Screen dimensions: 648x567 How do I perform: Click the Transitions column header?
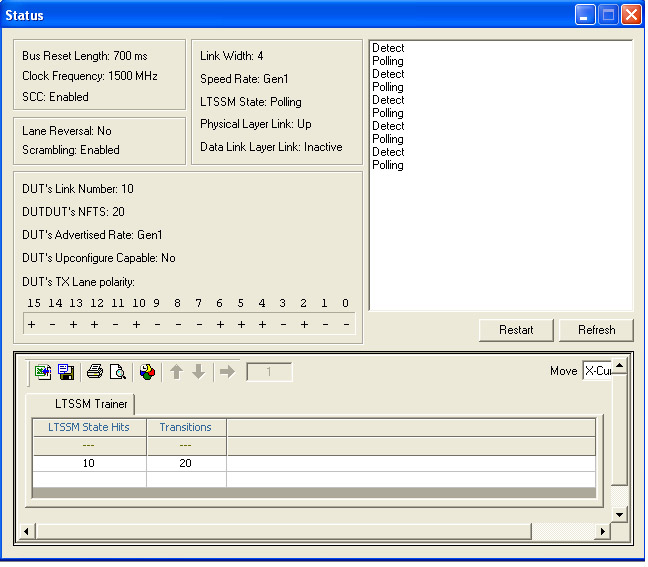click(x=186, y=428)
